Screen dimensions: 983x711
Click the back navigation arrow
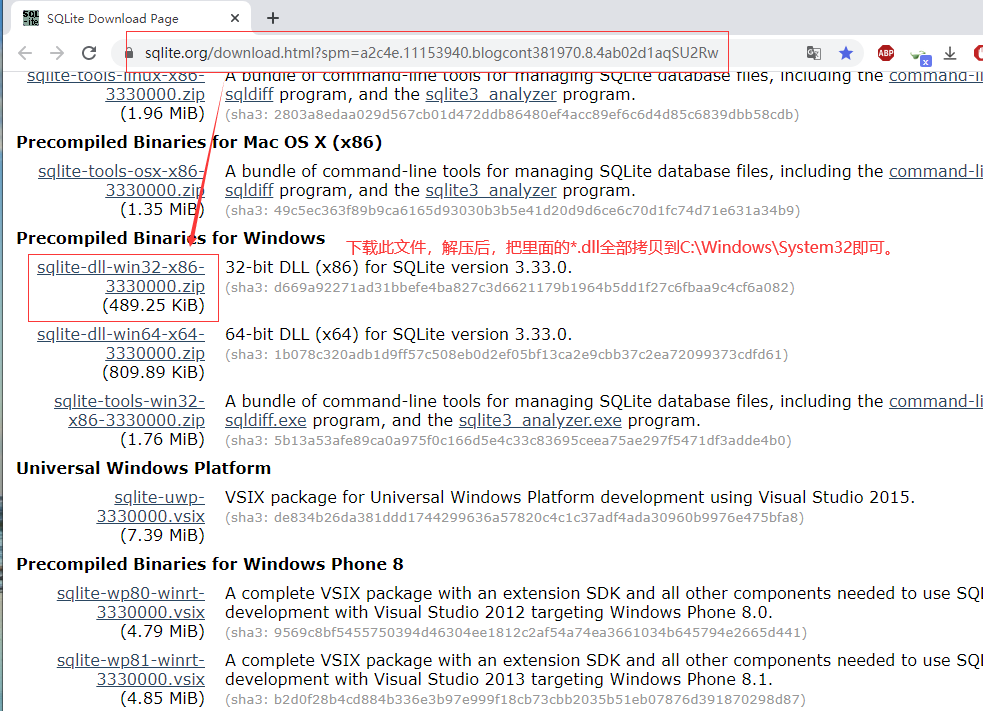coord(25,54)
